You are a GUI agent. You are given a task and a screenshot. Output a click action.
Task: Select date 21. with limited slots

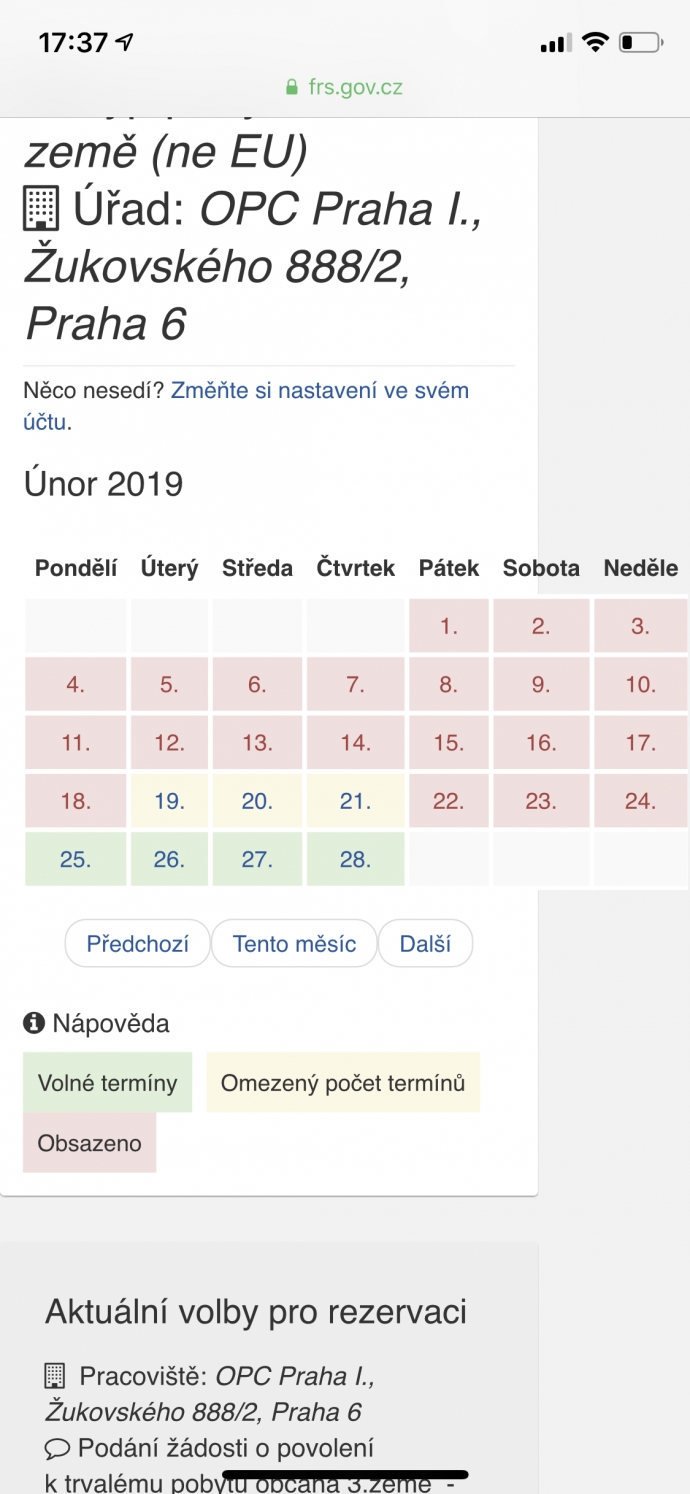click(355, 801)
